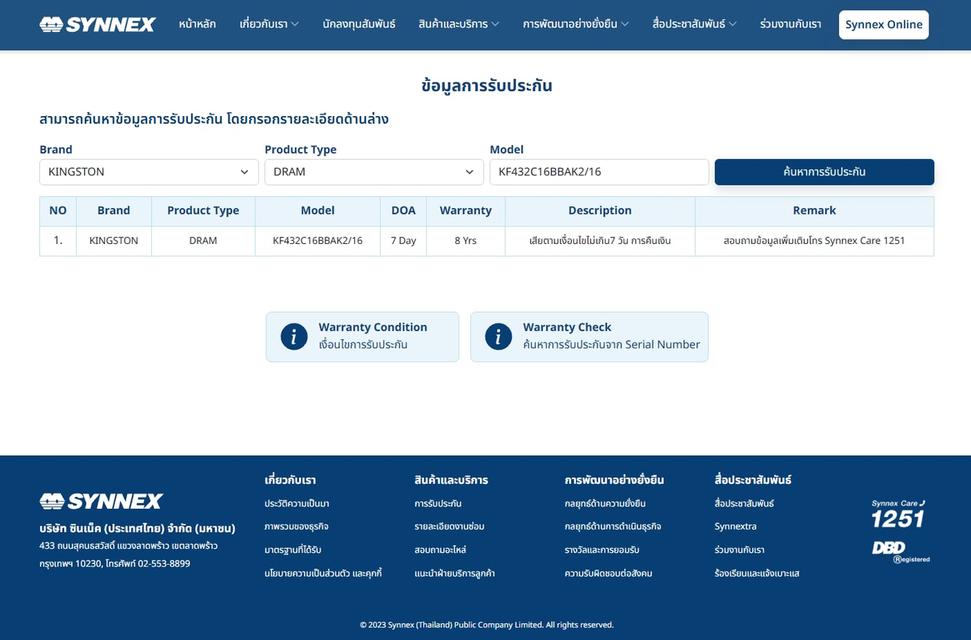Image resolution: width=971 pixels, height=640 pixels.
Task: Click the KF432C16BBAK2/16 model cell in table
Action: coord(318,240)
